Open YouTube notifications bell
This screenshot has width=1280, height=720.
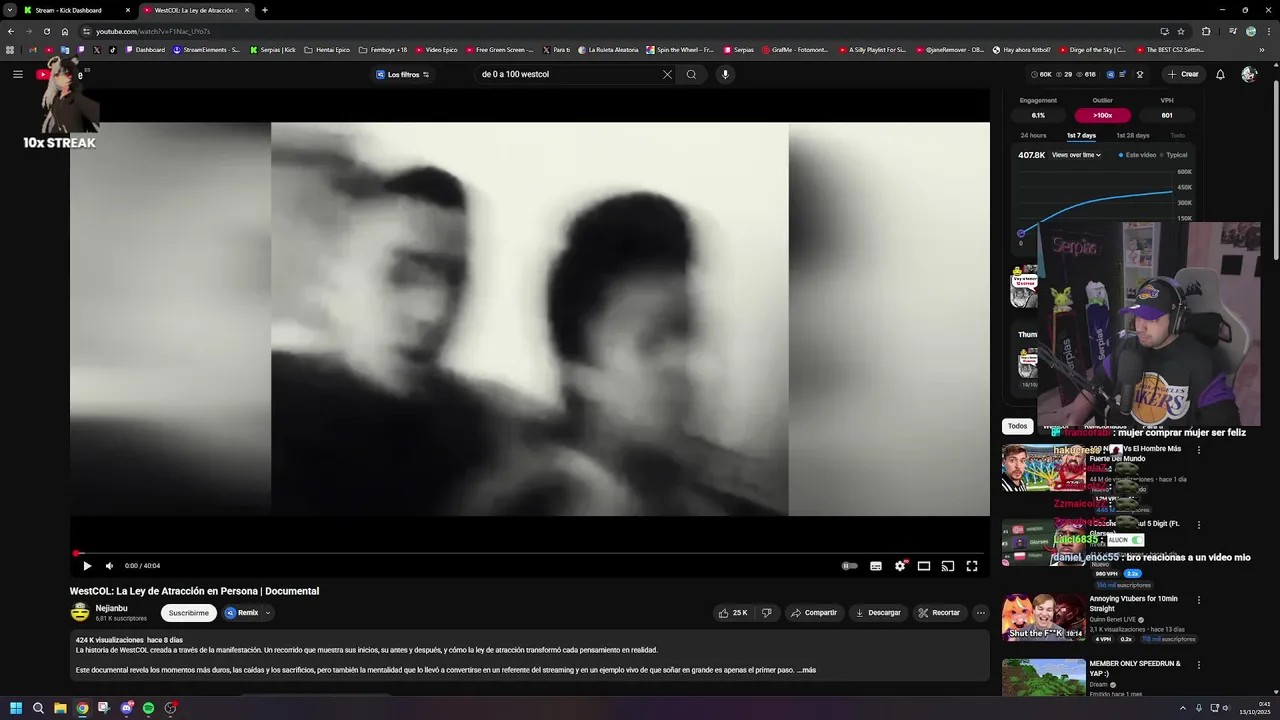[x=1220, y=74]
